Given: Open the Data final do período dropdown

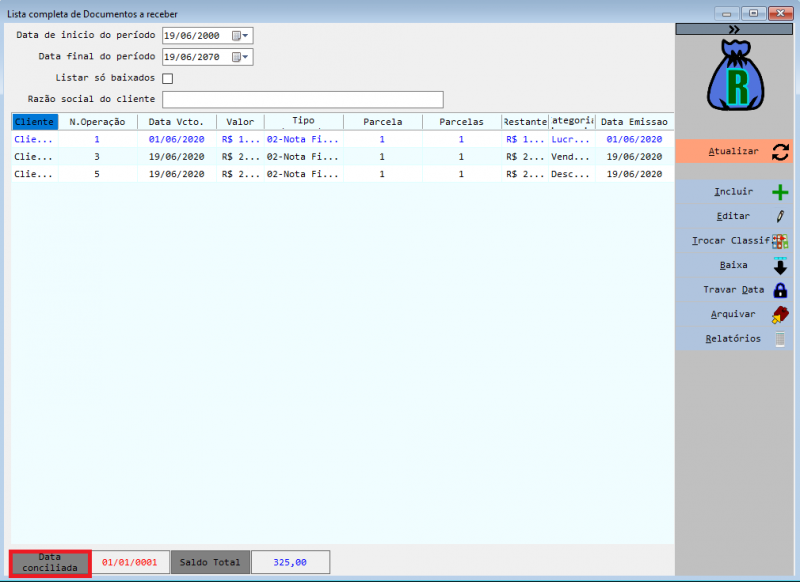Looking at the screenshot, I should [x=240, y=57].
